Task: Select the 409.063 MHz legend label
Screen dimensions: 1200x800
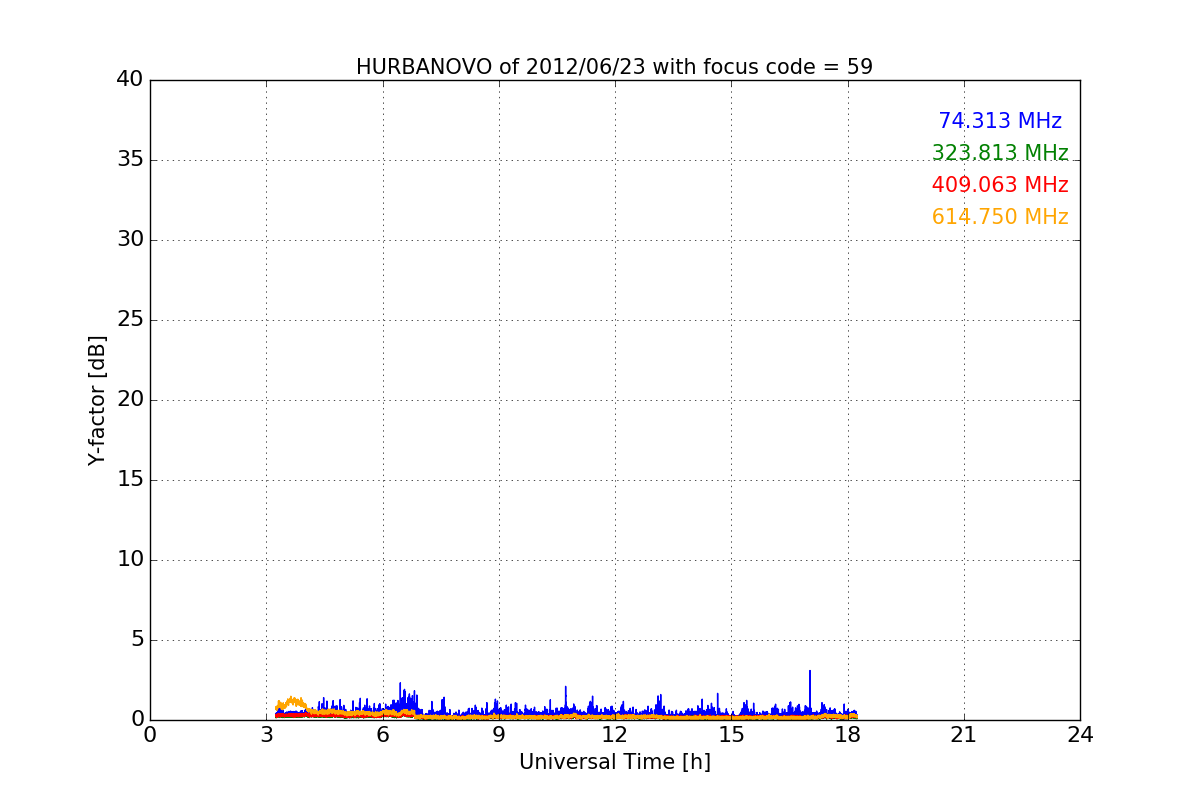Action: (x=1000, y=185)
